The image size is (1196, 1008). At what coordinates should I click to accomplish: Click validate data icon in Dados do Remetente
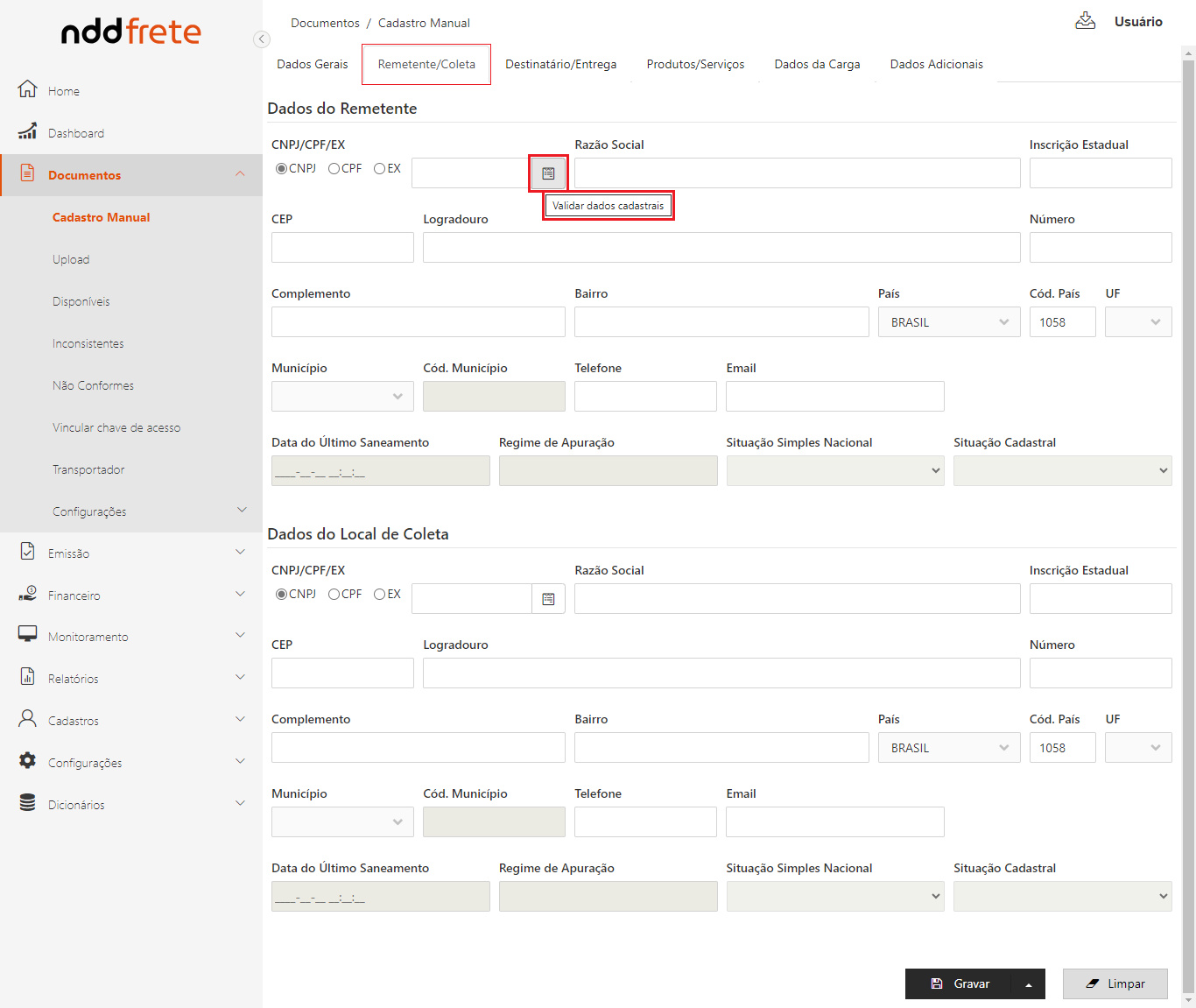coord(548,173)
